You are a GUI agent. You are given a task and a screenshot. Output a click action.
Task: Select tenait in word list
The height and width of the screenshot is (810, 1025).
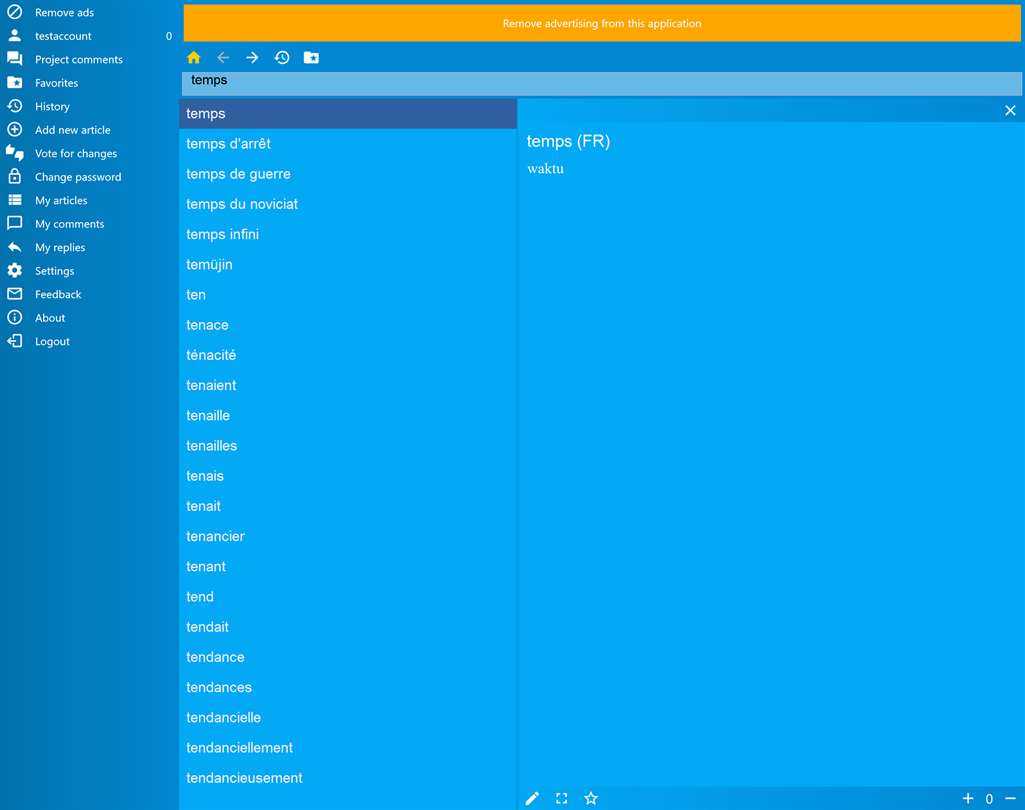pos(348,506)
